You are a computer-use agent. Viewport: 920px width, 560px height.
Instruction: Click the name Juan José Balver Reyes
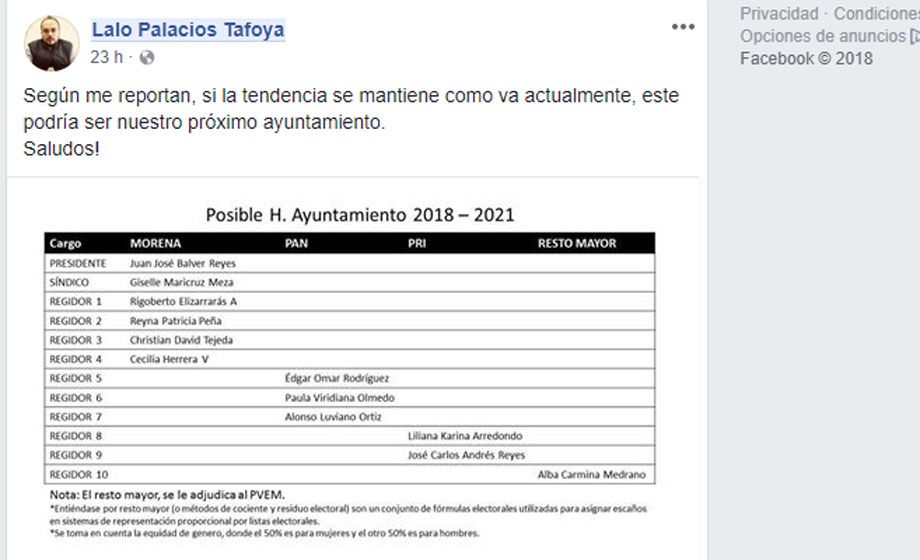(183, 263)
